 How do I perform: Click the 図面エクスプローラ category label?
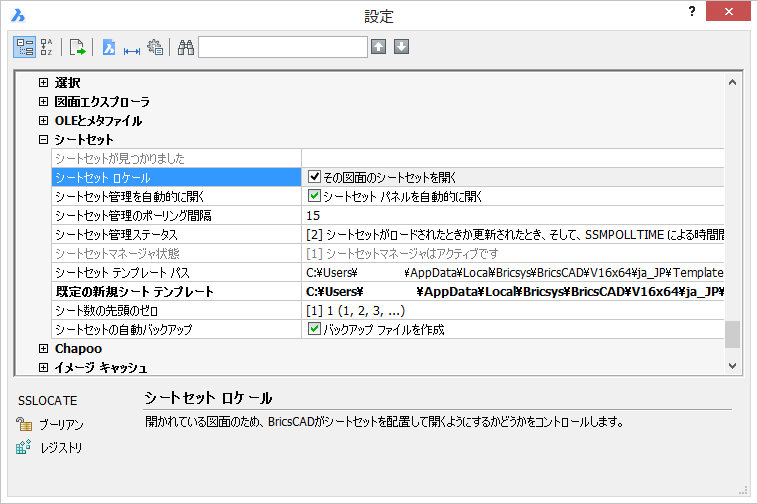pyautogui.click(x=102, y=101)
